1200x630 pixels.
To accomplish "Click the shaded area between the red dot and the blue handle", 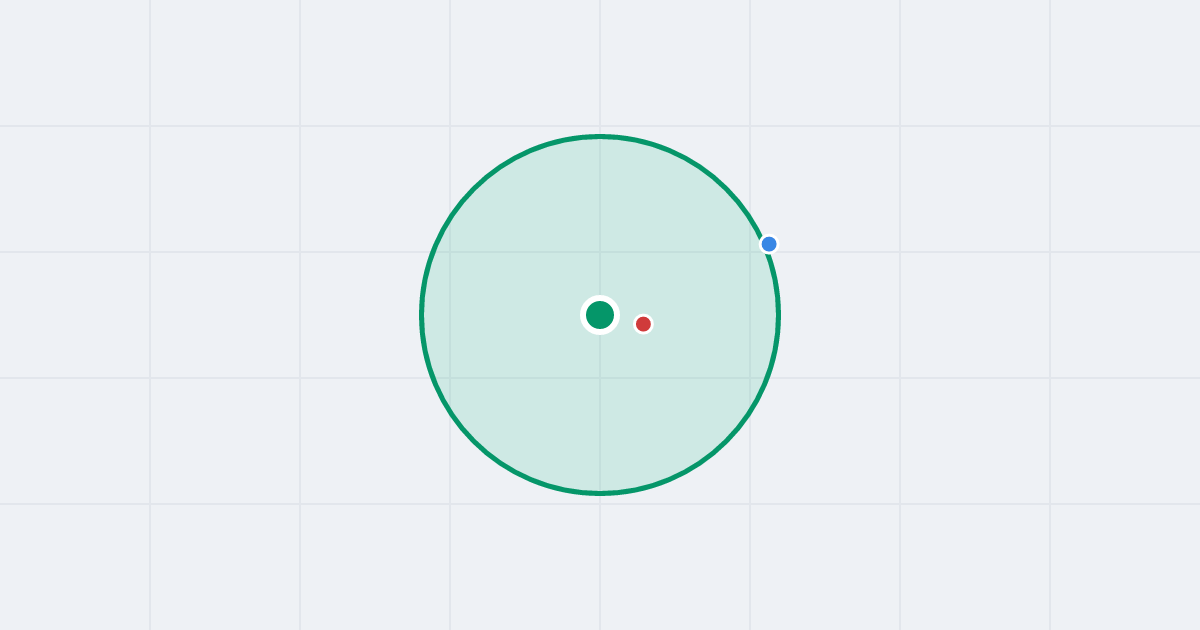I will tap(706, 284).
